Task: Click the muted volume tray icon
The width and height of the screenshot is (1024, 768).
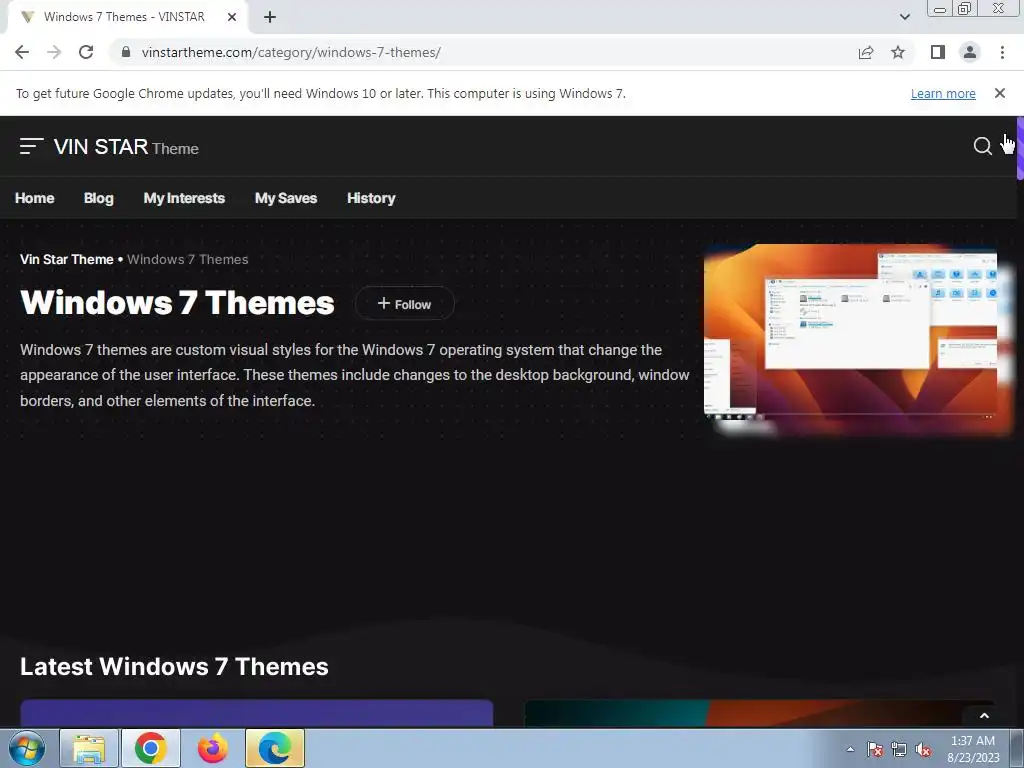Action: pos(923,749)
